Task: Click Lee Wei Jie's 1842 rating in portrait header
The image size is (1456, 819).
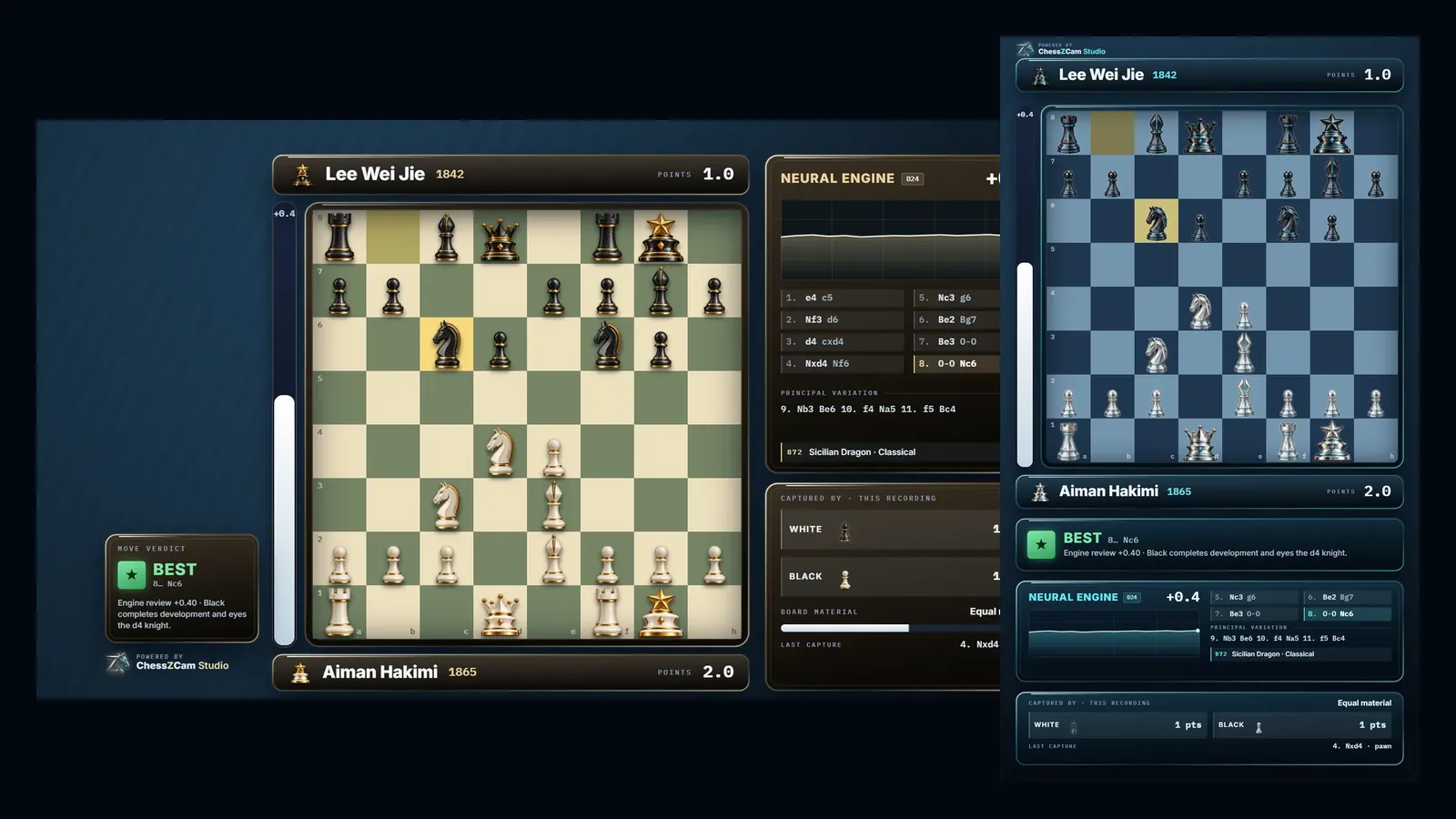Action: coord(1164,76)
